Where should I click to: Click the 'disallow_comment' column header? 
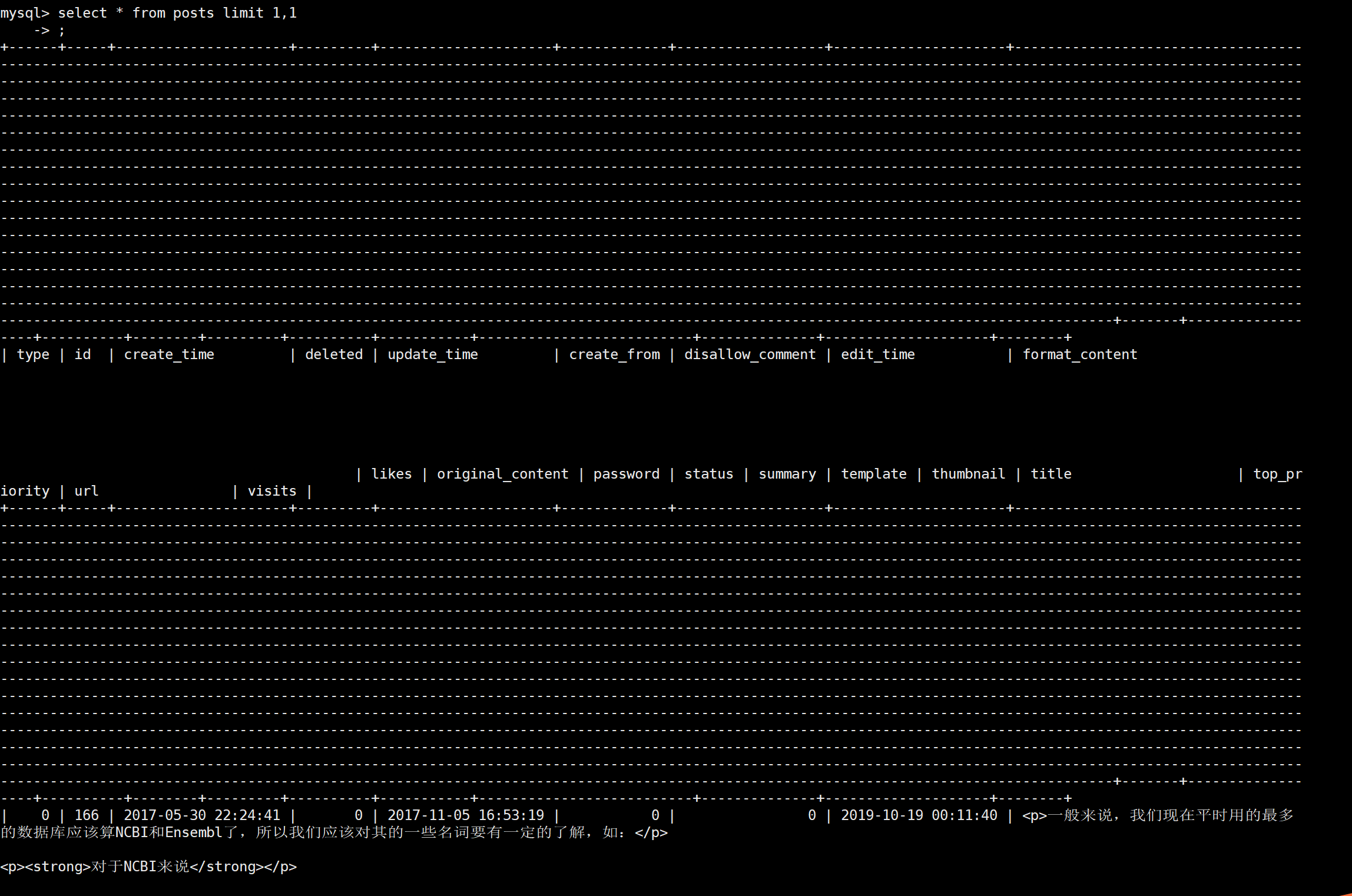[750, 354]
